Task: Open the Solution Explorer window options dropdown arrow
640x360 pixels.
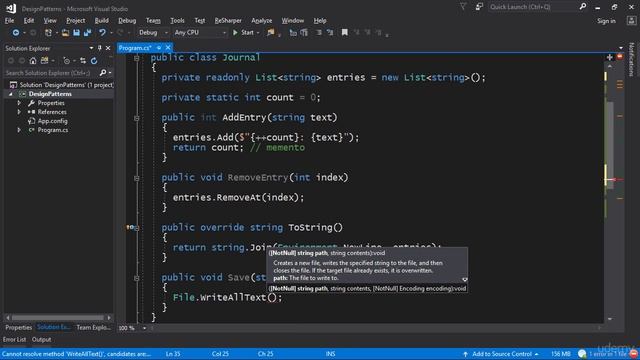Action: coord(91,48)
